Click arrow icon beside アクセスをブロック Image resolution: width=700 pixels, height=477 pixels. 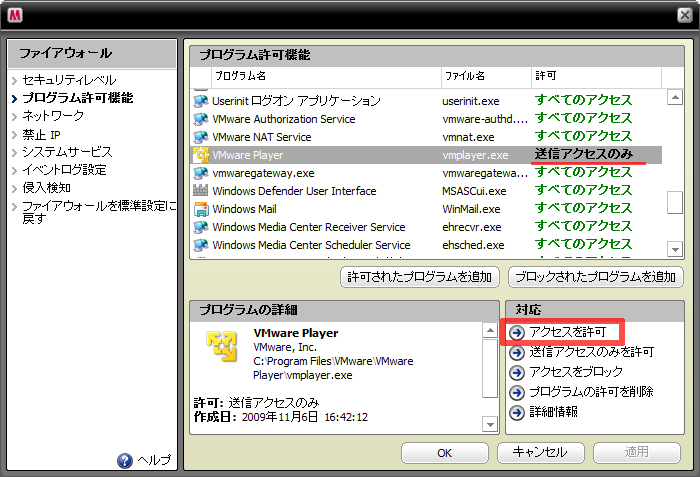pos(516,372)
